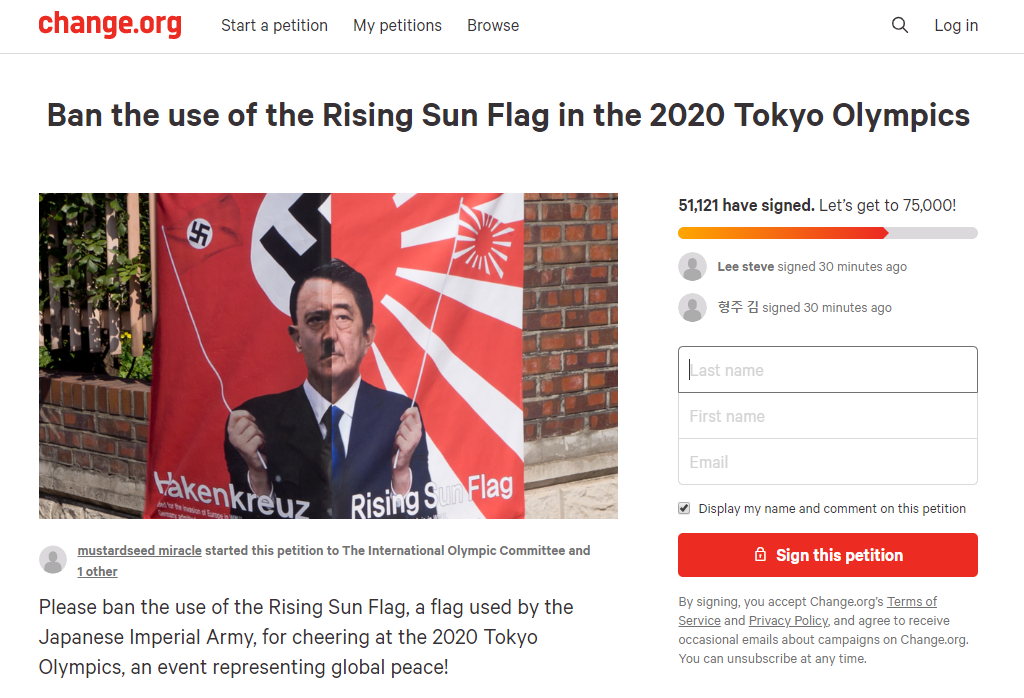Viewport: 1024px width, 698px height.
Task: Click the signature progress bar
Action: (x=828, y=233)
